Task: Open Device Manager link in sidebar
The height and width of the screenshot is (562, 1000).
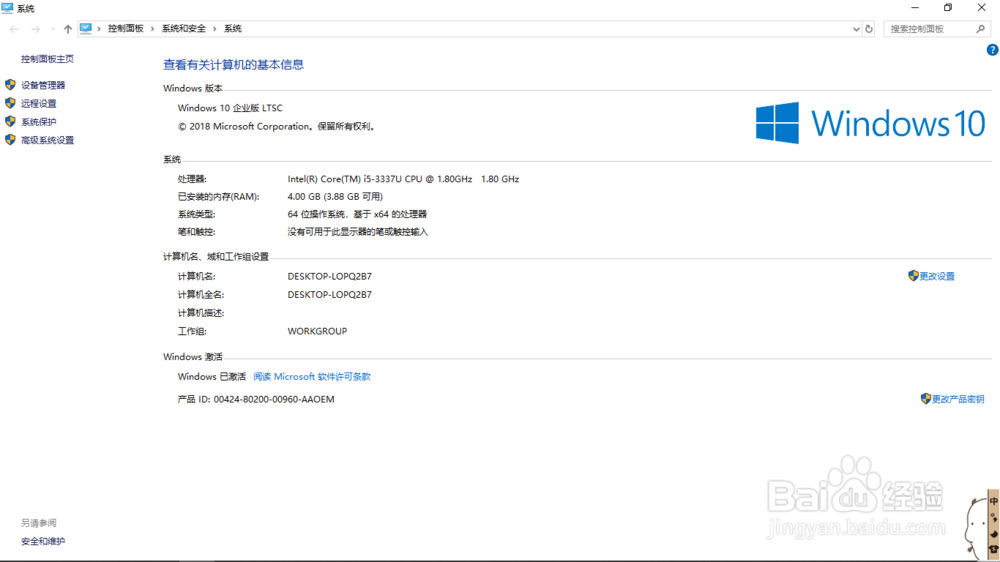Action: click(x=43, y=85)
